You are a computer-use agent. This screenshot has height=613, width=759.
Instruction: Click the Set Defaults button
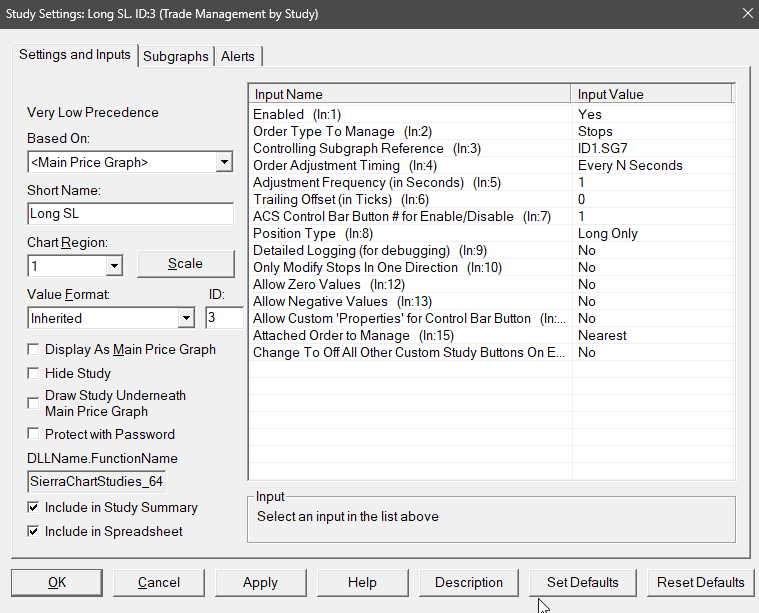point(583,582)
